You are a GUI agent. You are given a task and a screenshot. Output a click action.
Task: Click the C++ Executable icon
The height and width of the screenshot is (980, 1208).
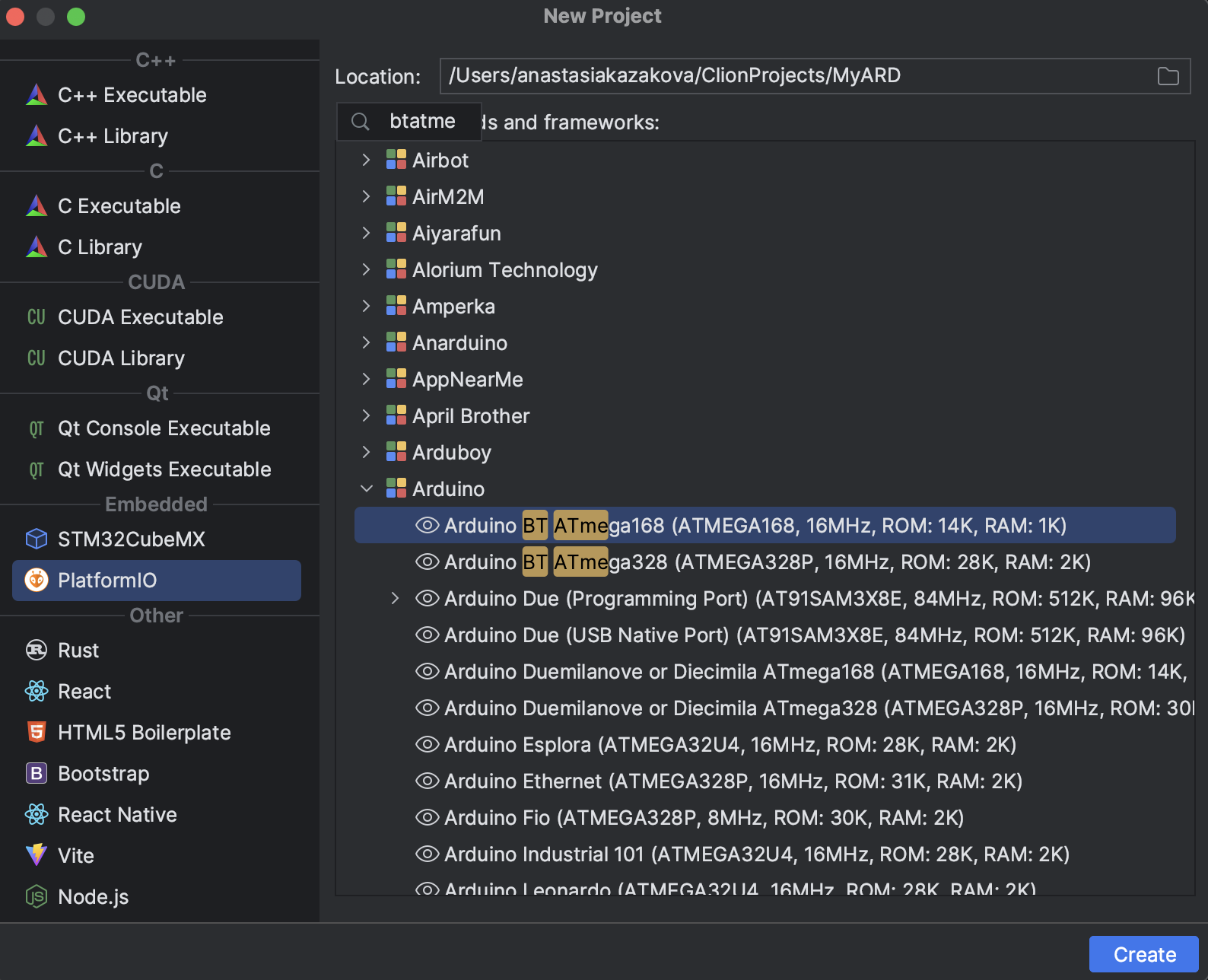coord(37,95)
